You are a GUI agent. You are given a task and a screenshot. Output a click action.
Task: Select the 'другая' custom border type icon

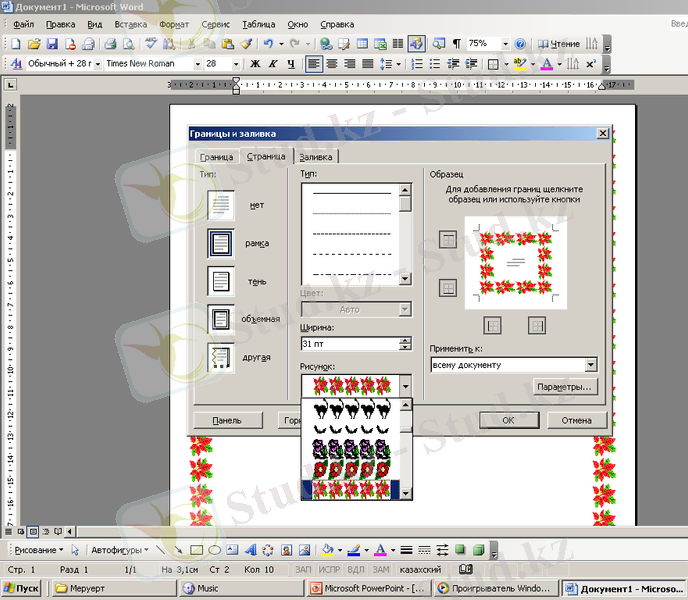[x=220, y=357]
